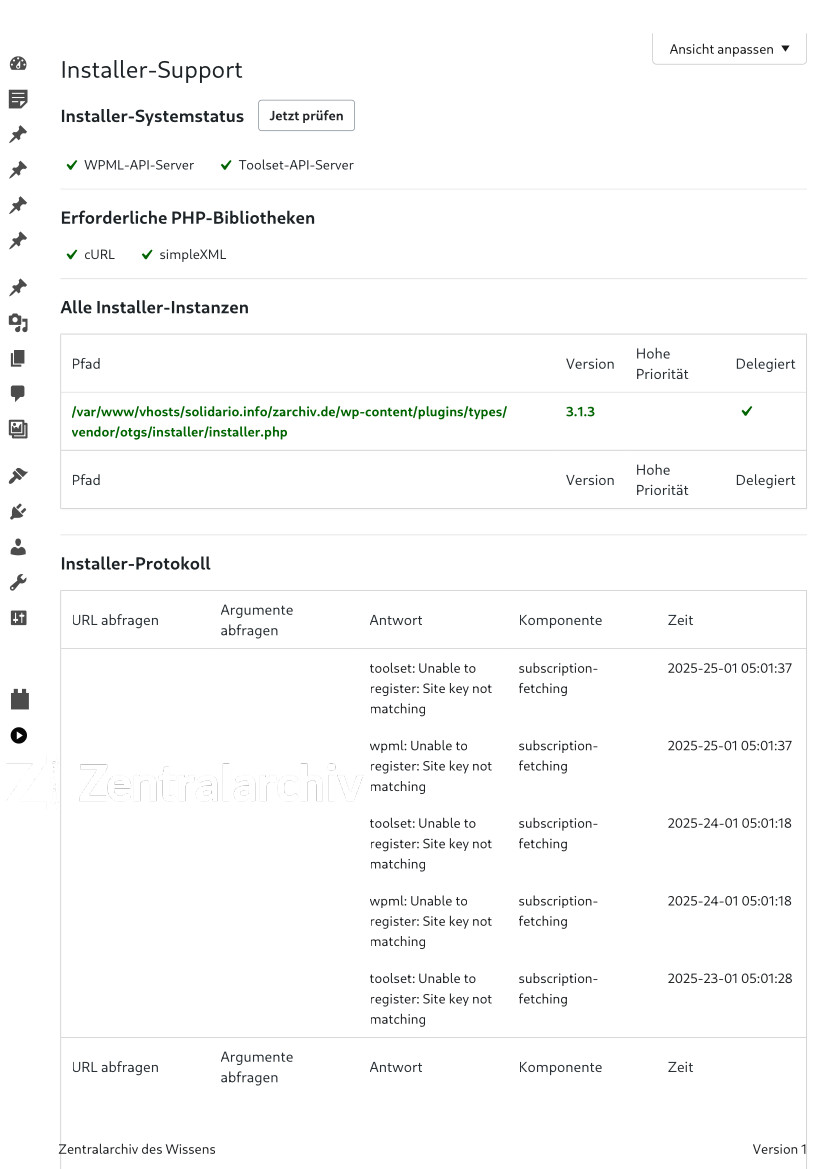The image size is (827, 1169).
Task: Open the Toolset block icon in sidebar
Action: [19, 699]
